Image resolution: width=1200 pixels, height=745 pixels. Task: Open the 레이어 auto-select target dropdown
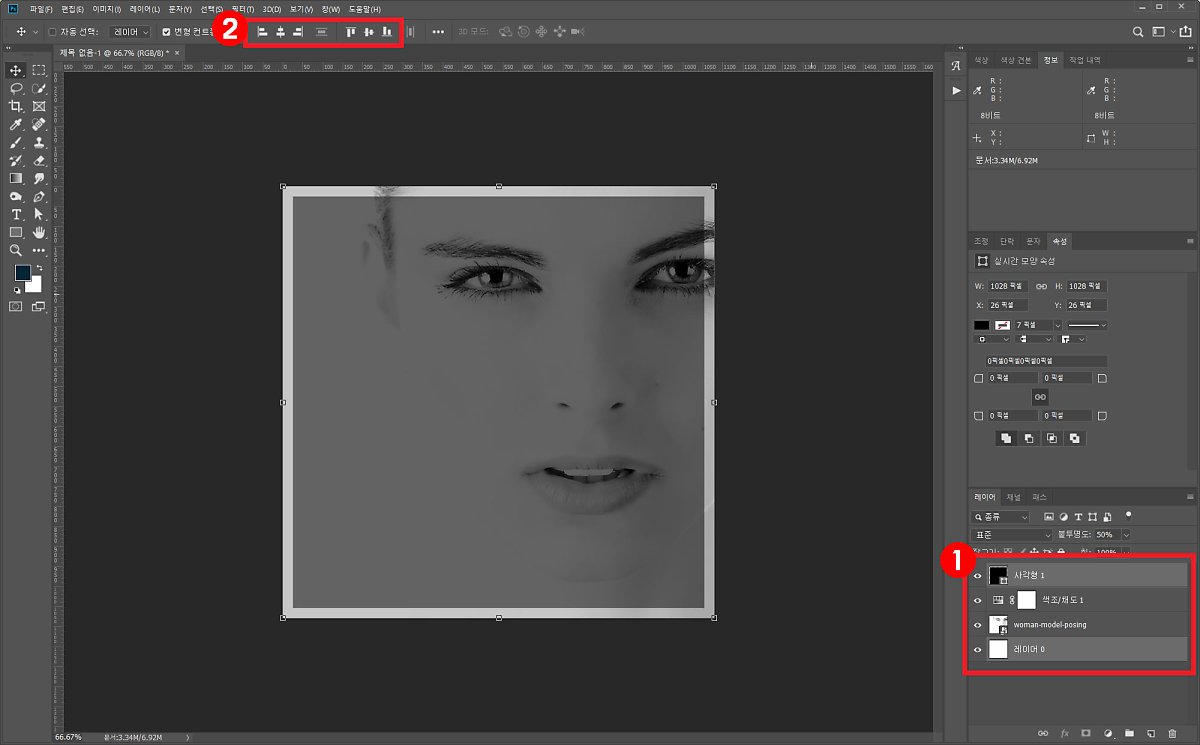pos(130,32)
